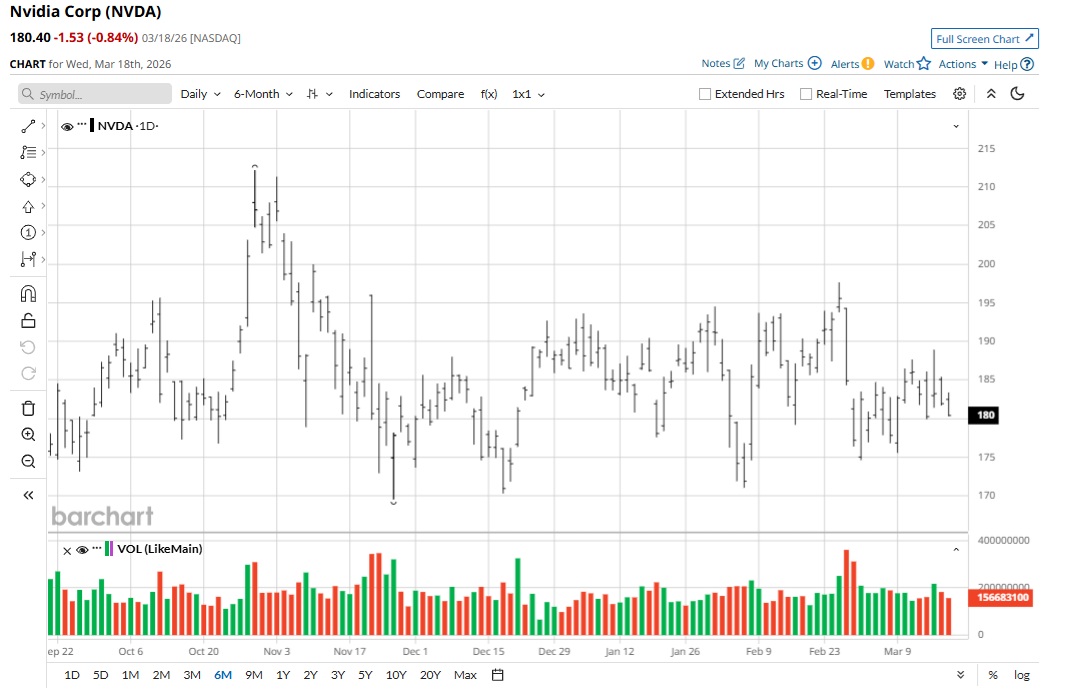Zoom out of the chart
1070x697 pixels.
click(x=28, y=461)
